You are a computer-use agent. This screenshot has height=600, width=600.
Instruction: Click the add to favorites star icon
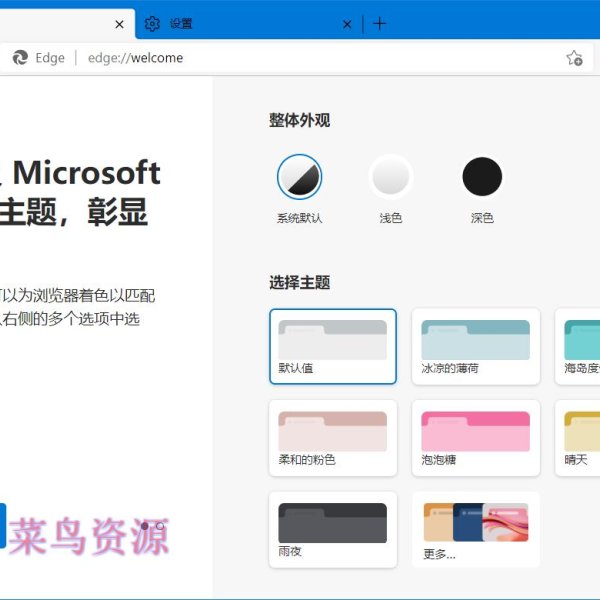574,58
